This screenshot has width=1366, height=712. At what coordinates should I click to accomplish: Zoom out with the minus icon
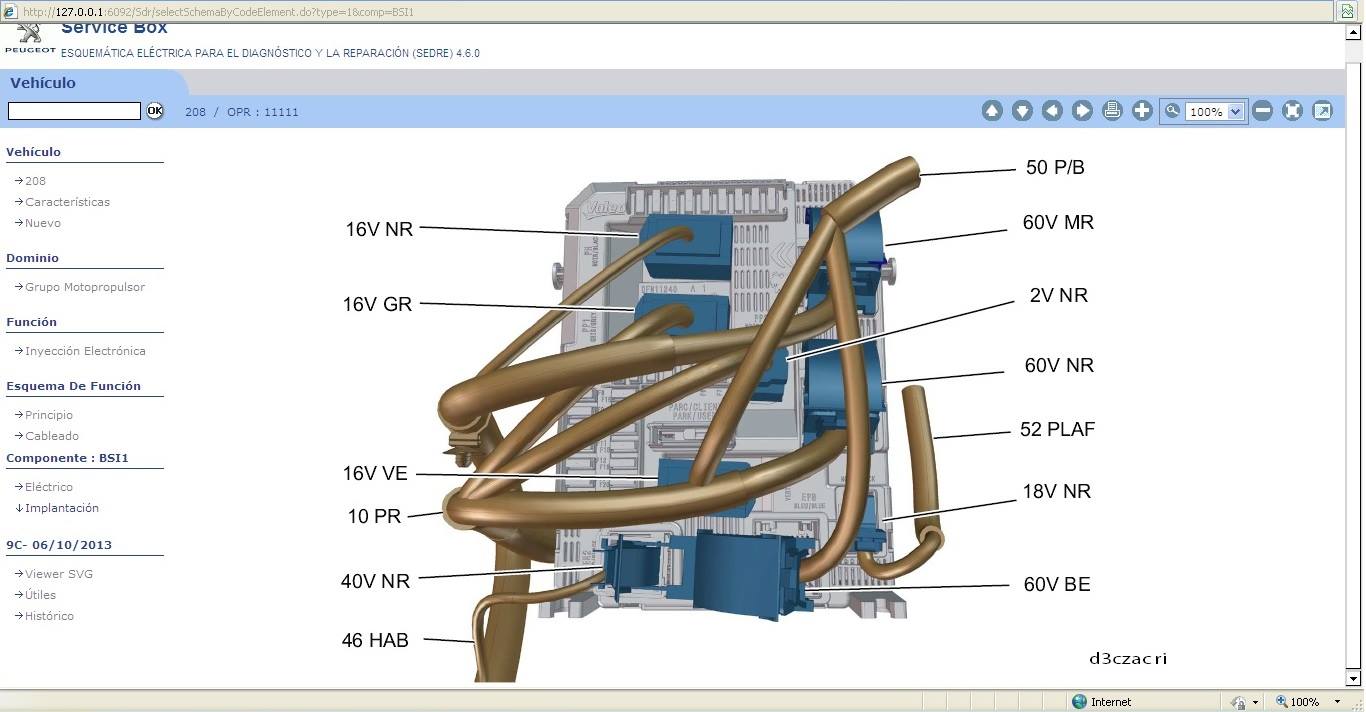1262,111
